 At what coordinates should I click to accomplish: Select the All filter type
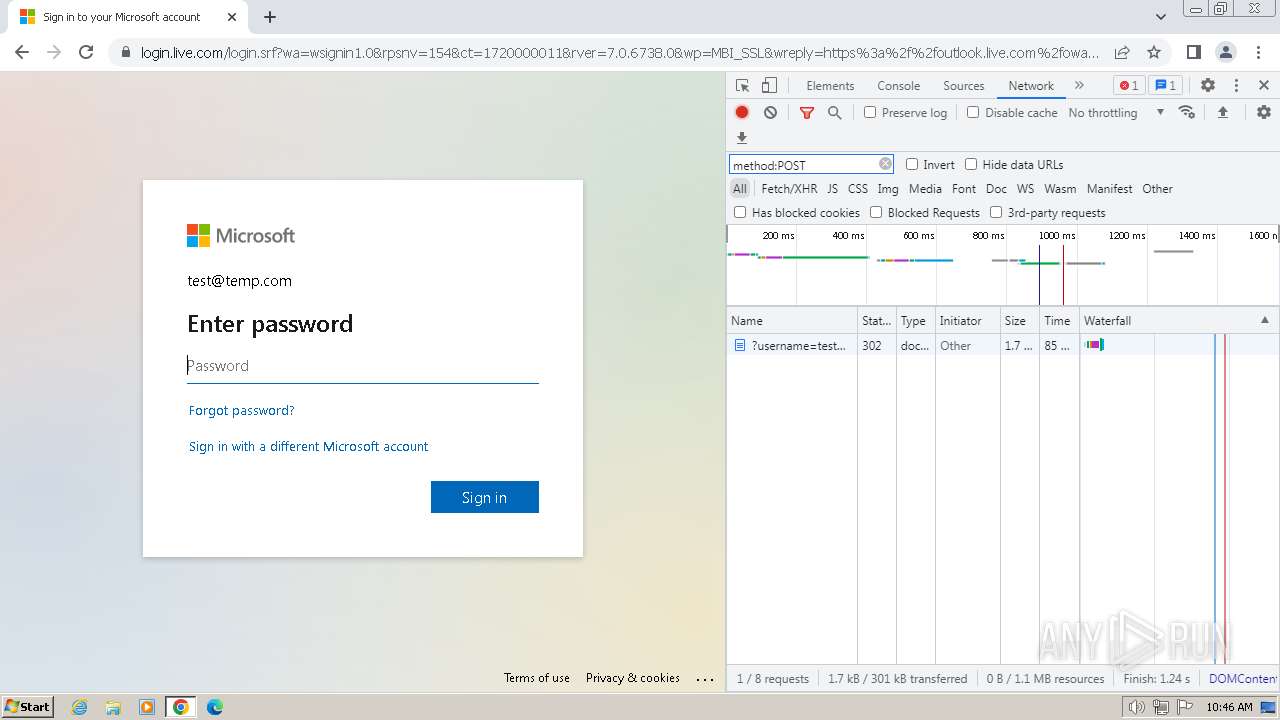tap(740, 188)
